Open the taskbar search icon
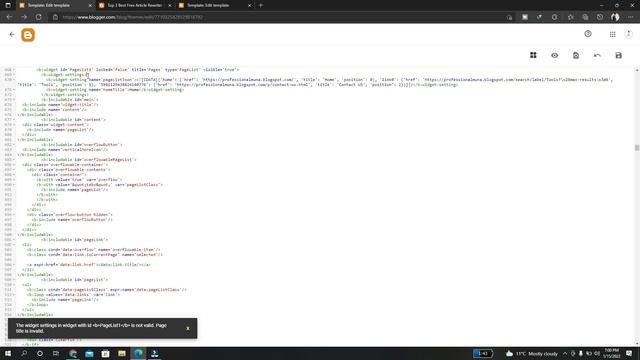The image size is (640, 360). tap(24, 353)
